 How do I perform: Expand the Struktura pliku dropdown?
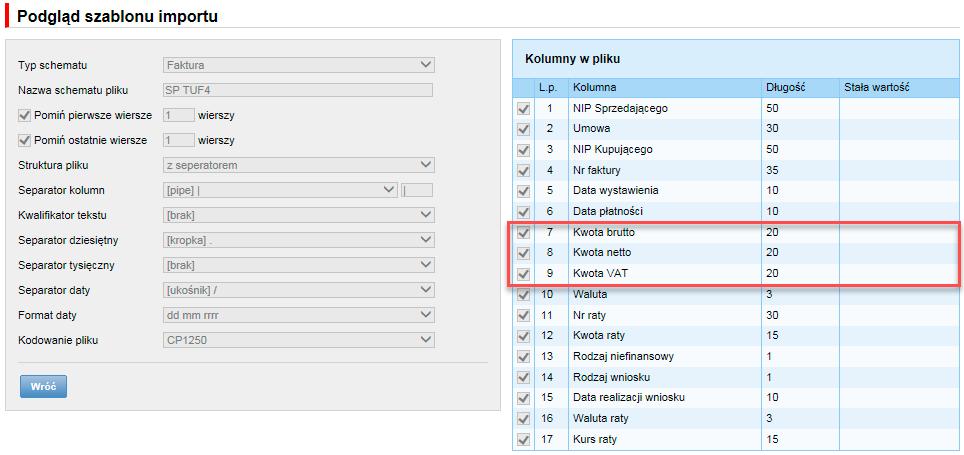click(298, 165)
